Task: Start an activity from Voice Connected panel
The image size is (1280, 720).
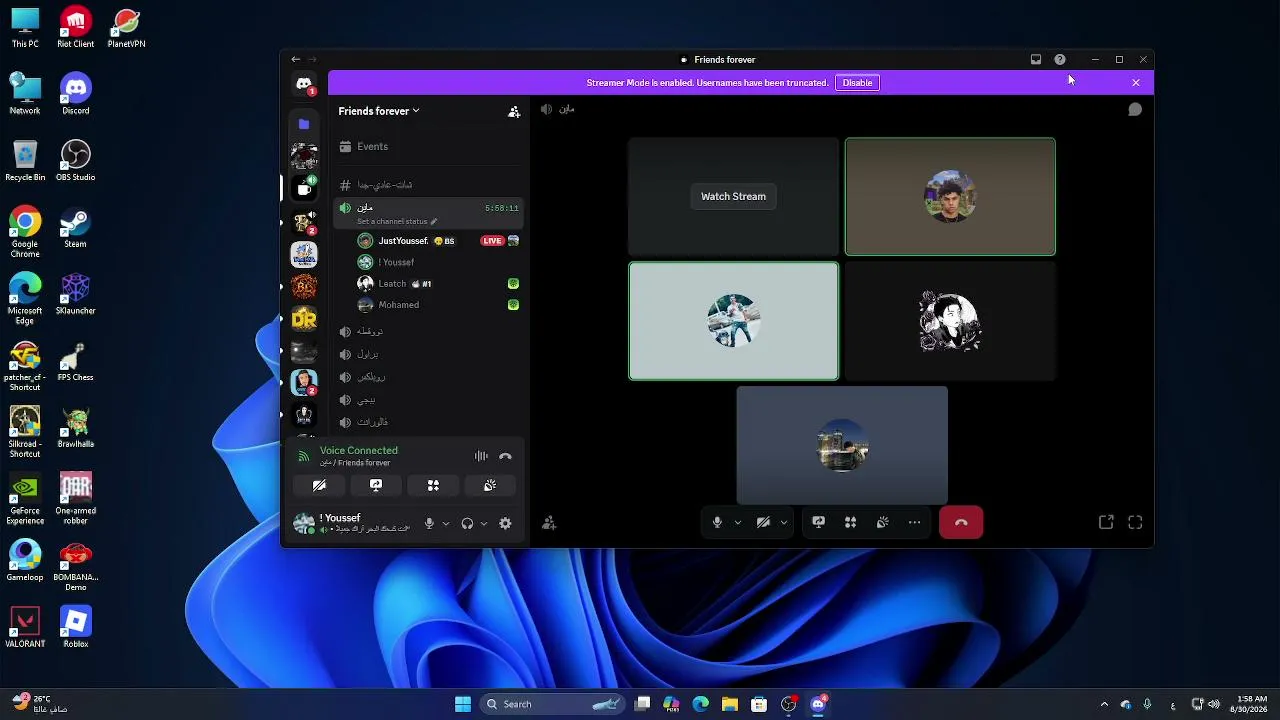Action: pos(433,485)
